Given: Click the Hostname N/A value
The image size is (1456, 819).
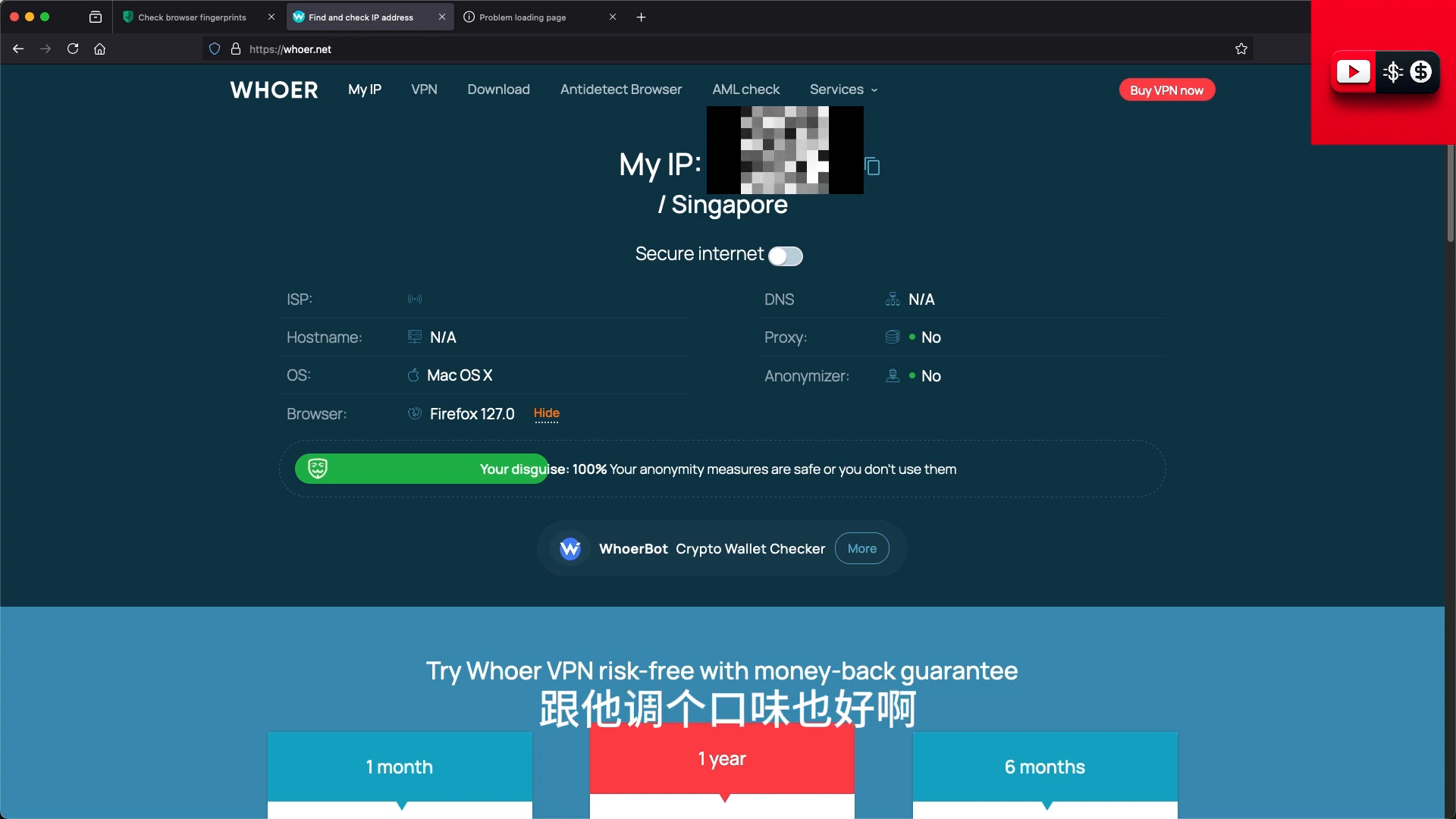Looking at the screenshot, I should 443,337.
